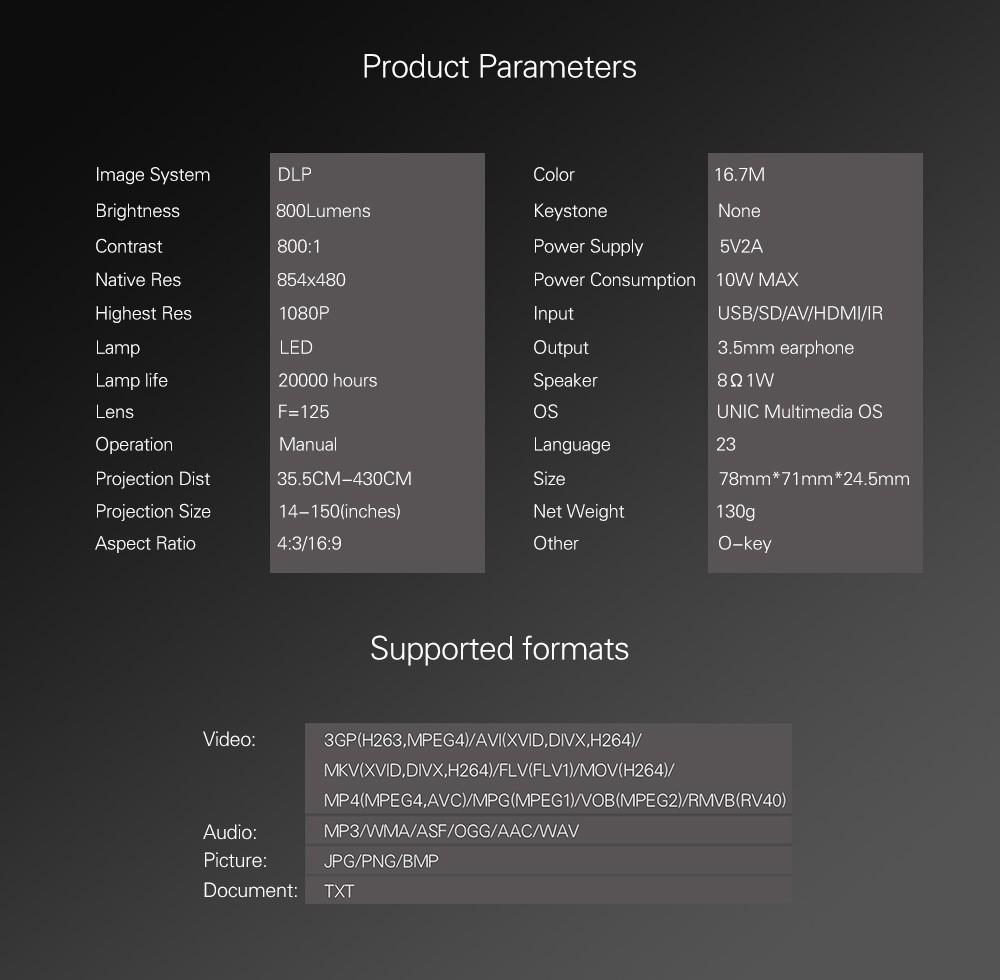
Task: Select the Image System label
Action: pos(152,175)
